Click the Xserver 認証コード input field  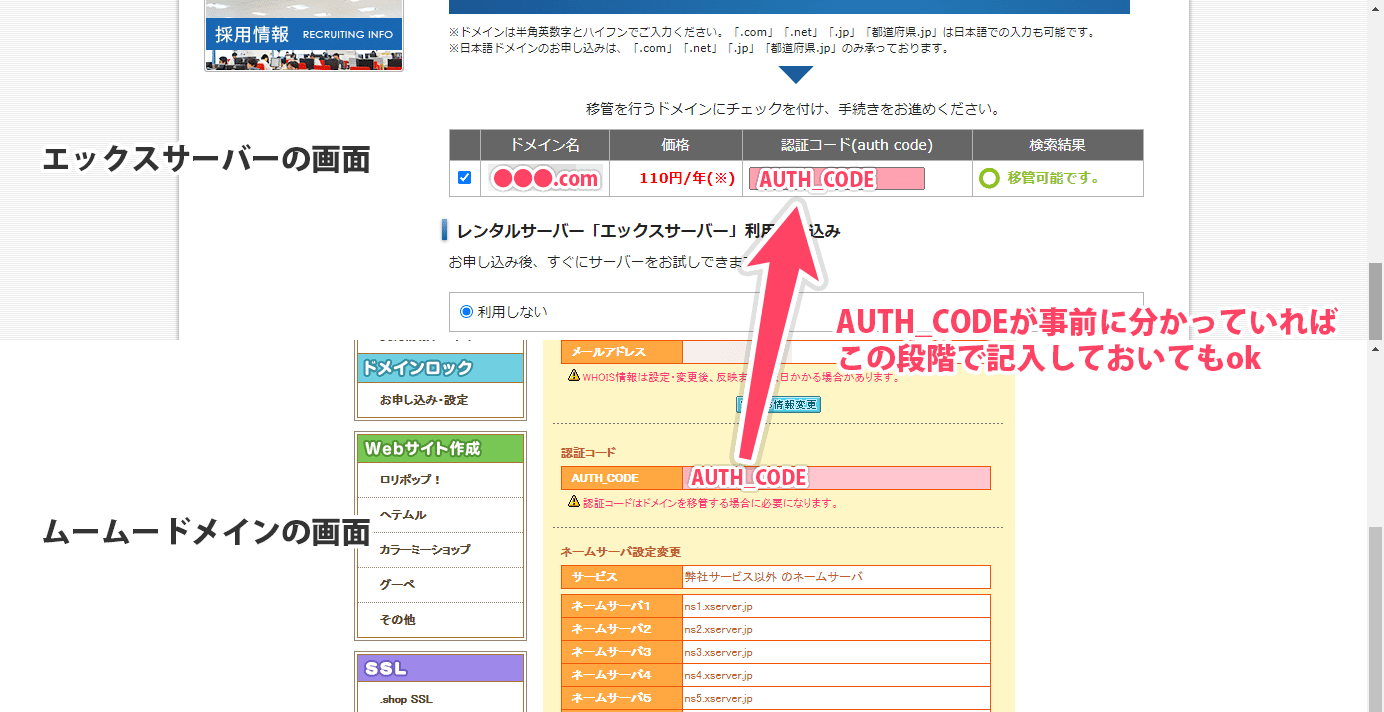coord(837,179)
